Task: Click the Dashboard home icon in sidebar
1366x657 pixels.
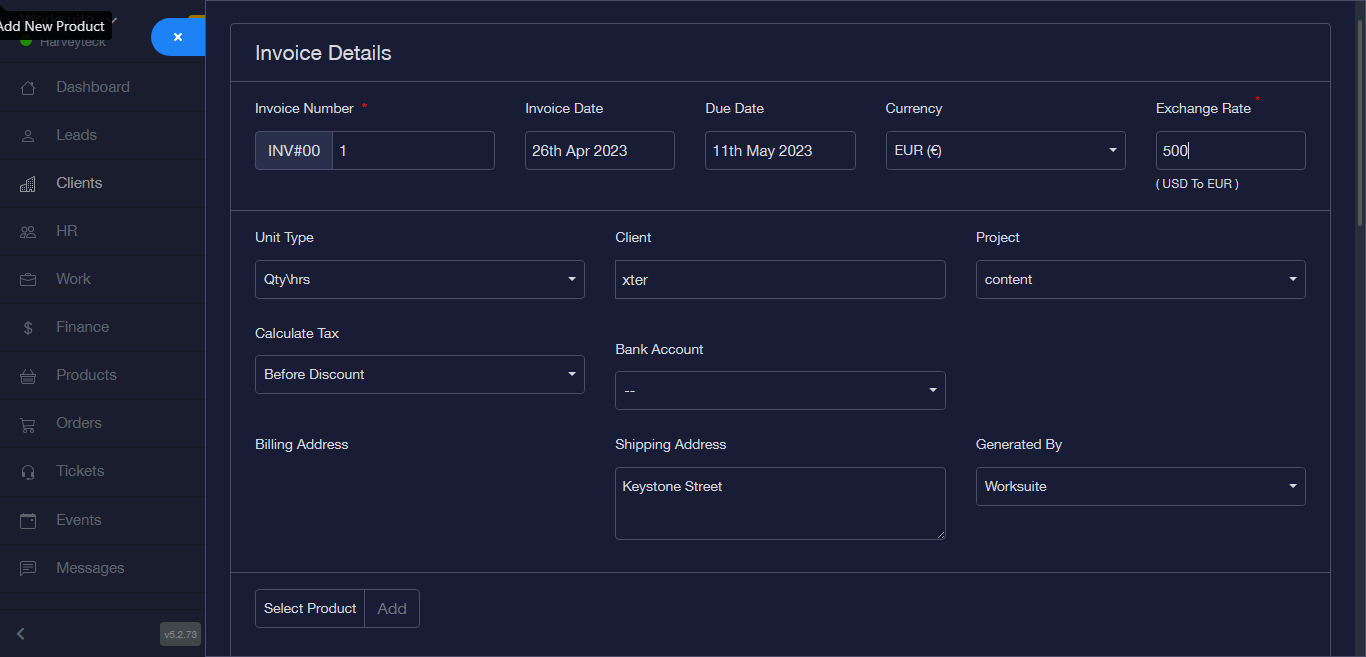Action: click(x=28, y=87)
